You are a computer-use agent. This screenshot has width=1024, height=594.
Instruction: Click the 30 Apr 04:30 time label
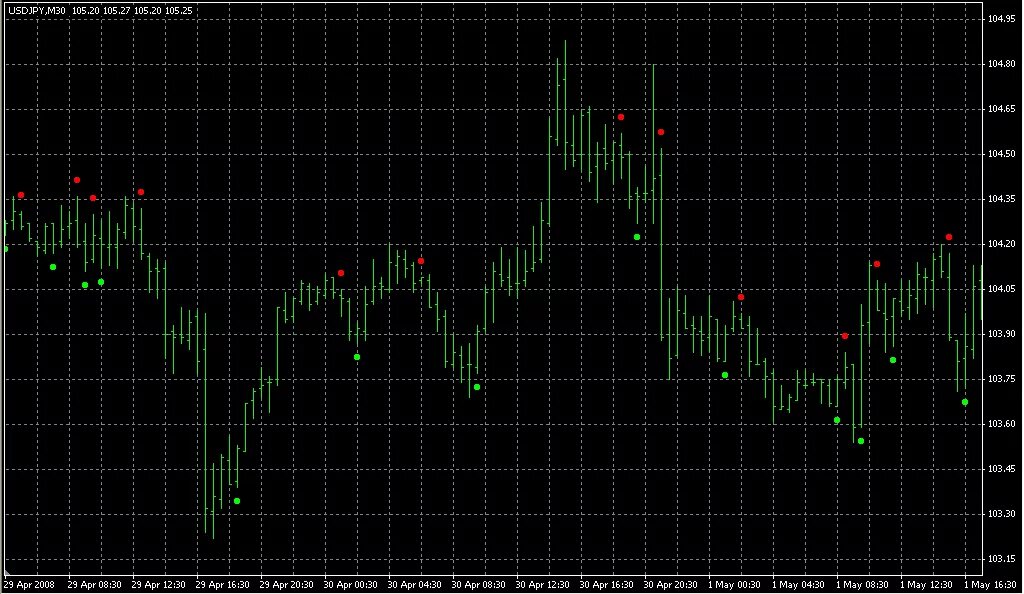[414, 585]
